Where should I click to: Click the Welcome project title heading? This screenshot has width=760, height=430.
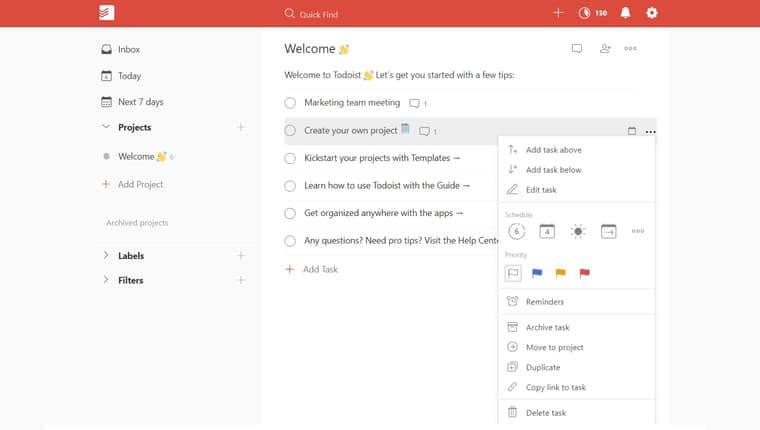[x=317, y=49]
